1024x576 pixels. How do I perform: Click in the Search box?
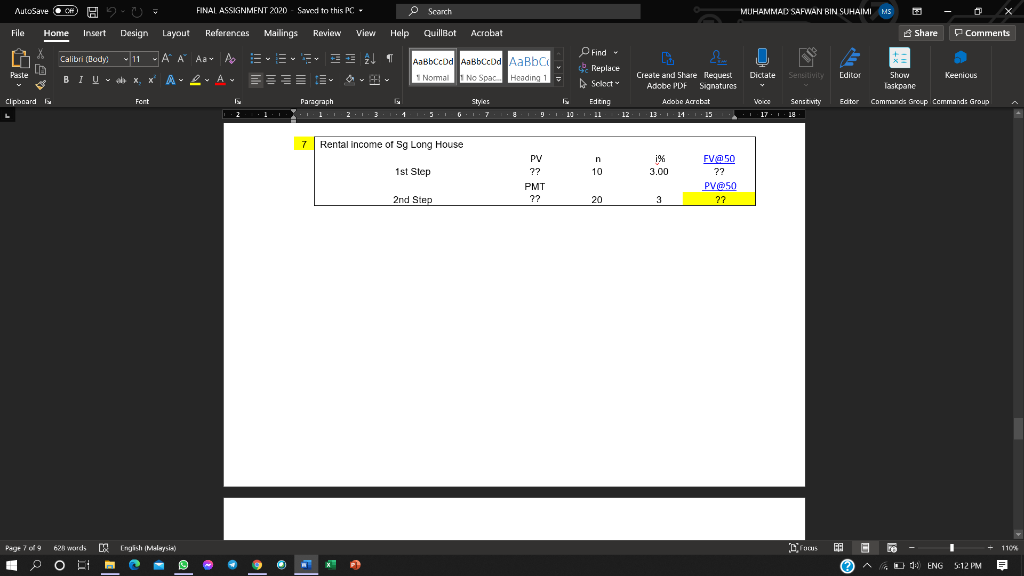click(518, 11)
